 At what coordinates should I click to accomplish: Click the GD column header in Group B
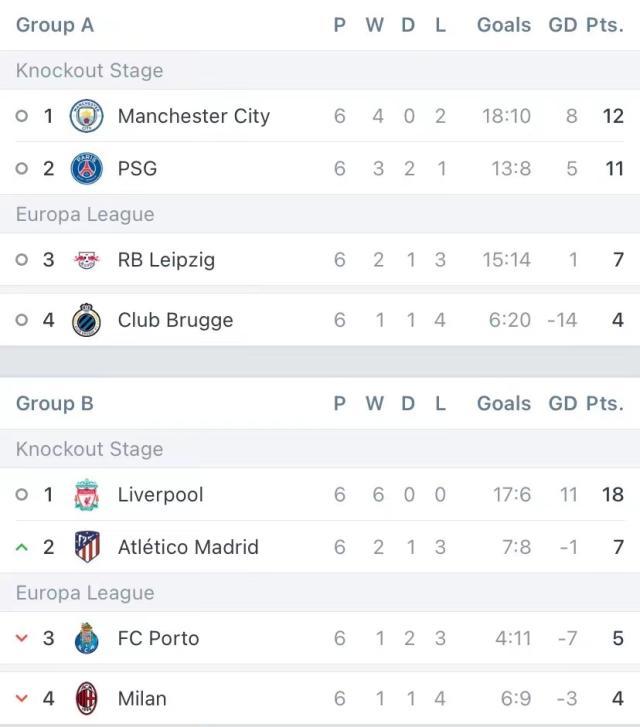coord(563,403)
